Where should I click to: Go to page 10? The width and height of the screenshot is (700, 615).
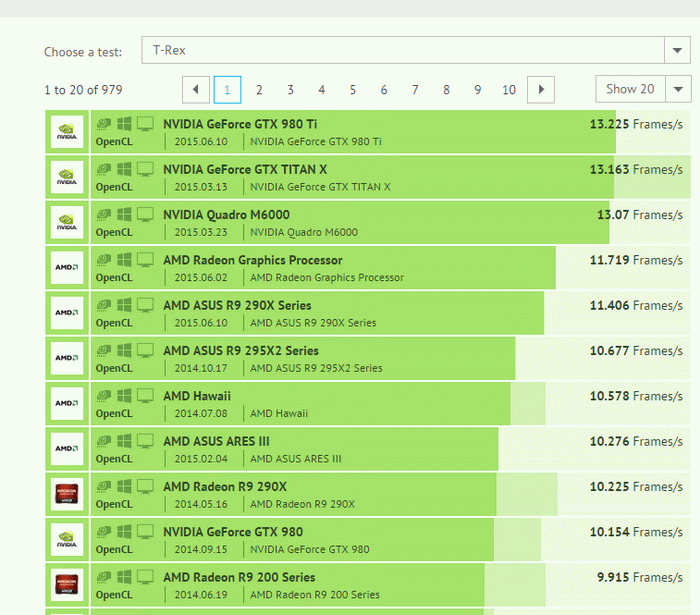click(x=509, y=90)
